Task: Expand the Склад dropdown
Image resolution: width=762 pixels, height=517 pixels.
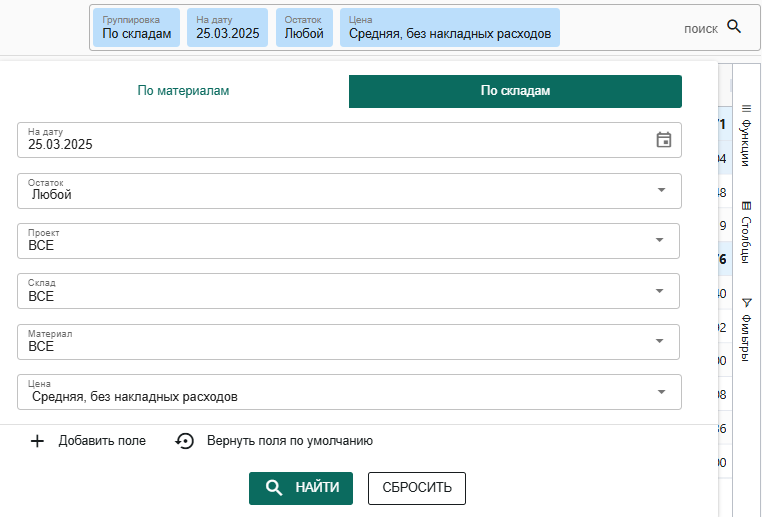Action: (660, 290)
